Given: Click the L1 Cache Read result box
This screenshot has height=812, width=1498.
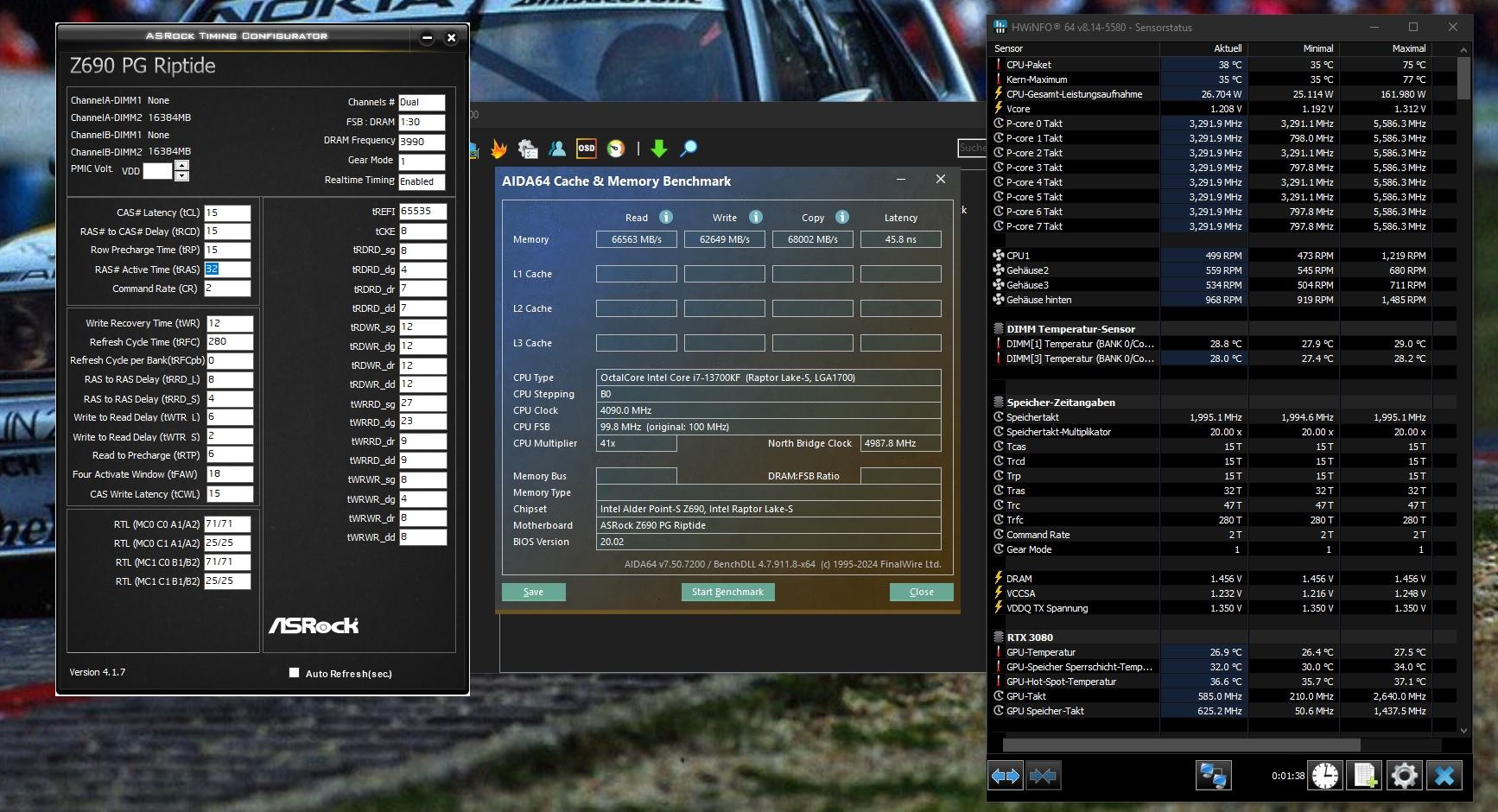Looking at the screenshot, I should pyautogui.click(x=637, y=274).
